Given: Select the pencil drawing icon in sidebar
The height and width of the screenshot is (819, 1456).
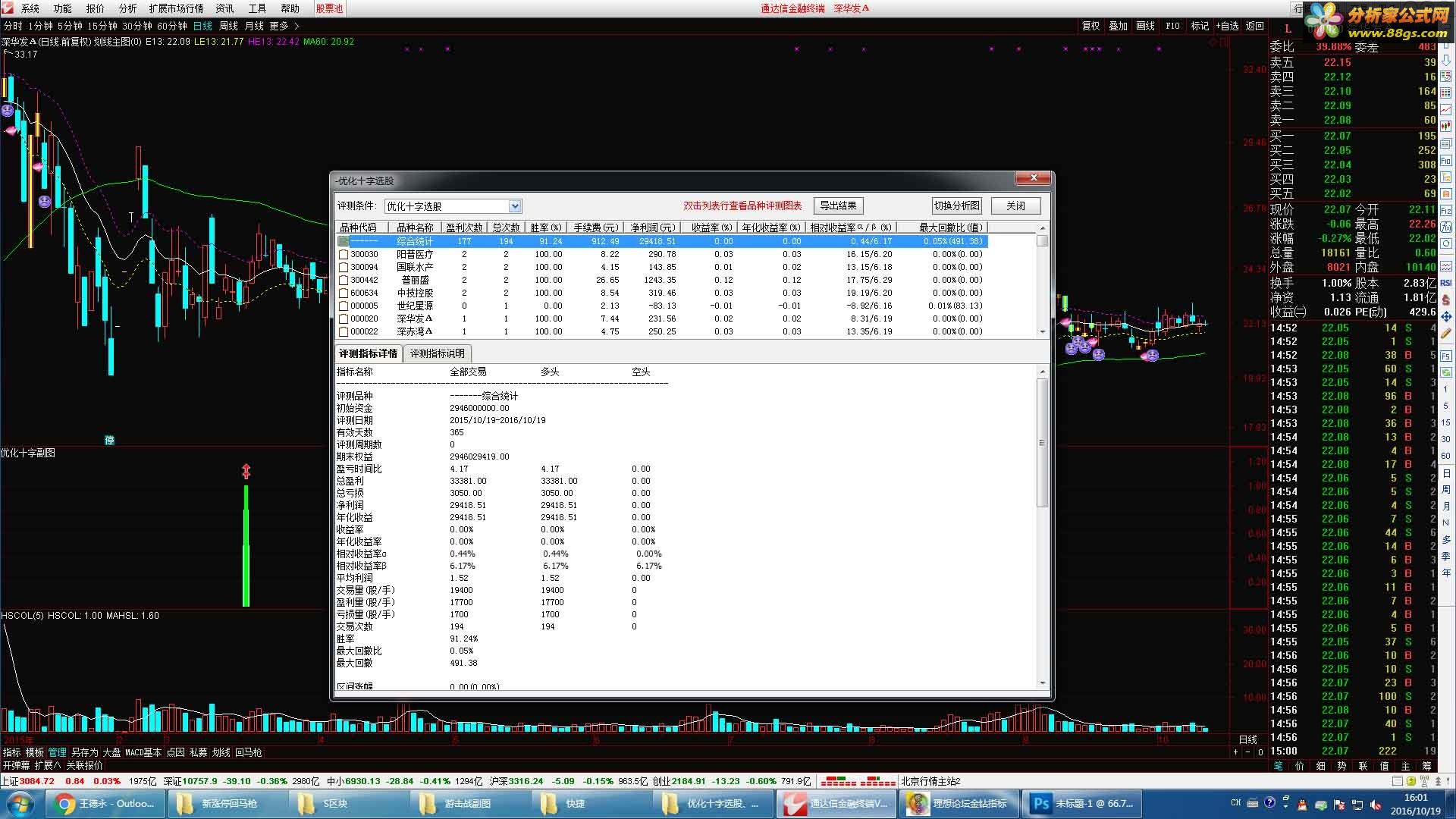Looking at the screenshot, I should click(x=1446, y=333).
